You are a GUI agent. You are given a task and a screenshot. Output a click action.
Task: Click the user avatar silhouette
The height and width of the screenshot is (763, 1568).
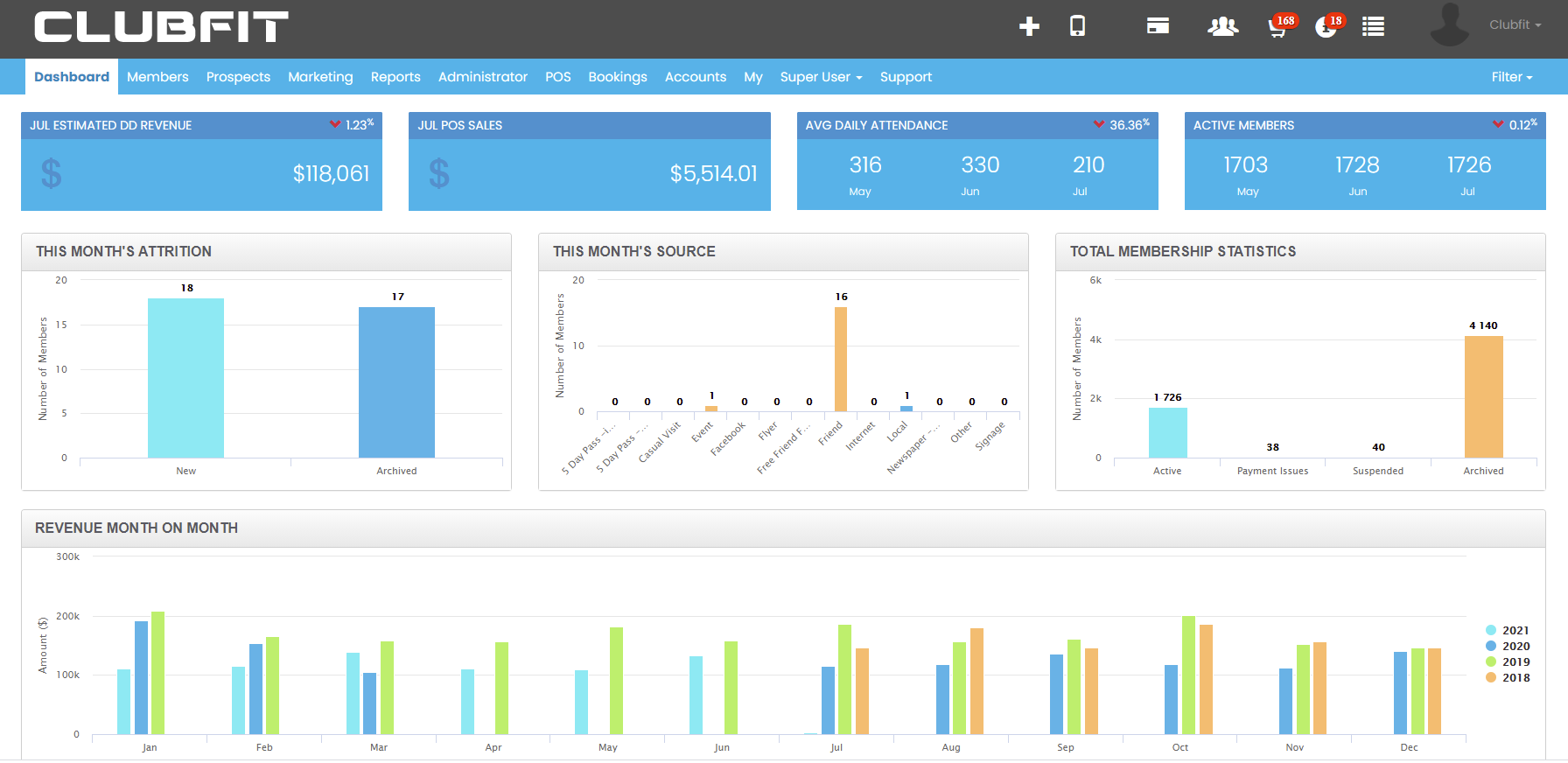(x=1449, y=24)
